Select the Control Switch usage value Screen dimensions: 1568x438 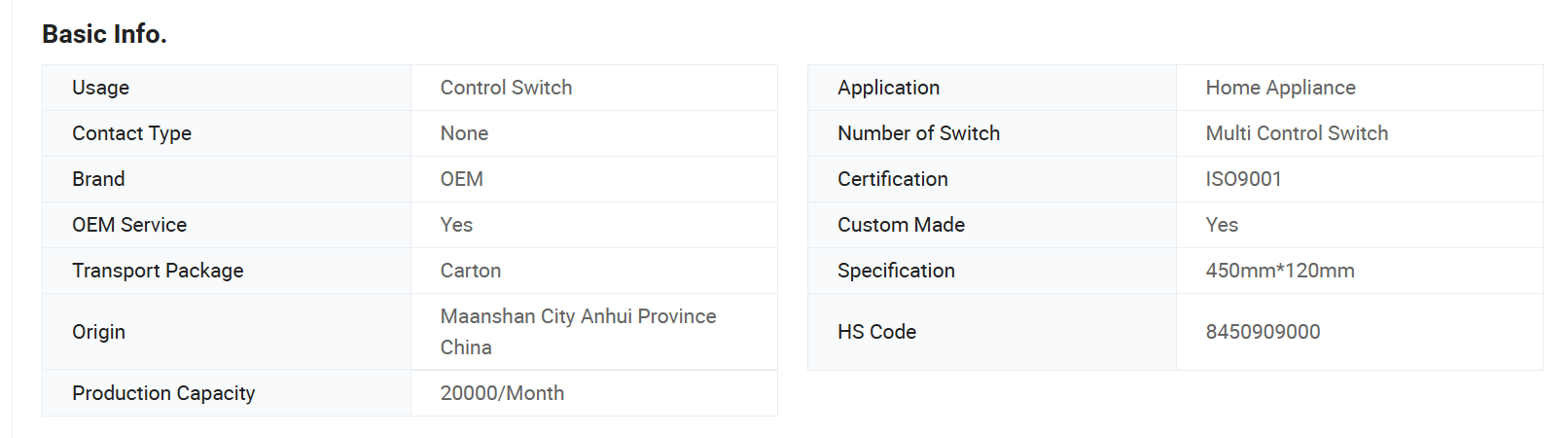pyautogui.click(x=506, y=88)
